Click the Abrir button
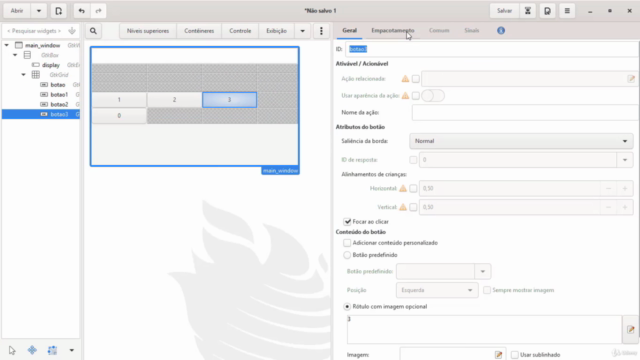The height and width of the screenshot is (360, 640). pyautogui.click(x=17, y=11)
